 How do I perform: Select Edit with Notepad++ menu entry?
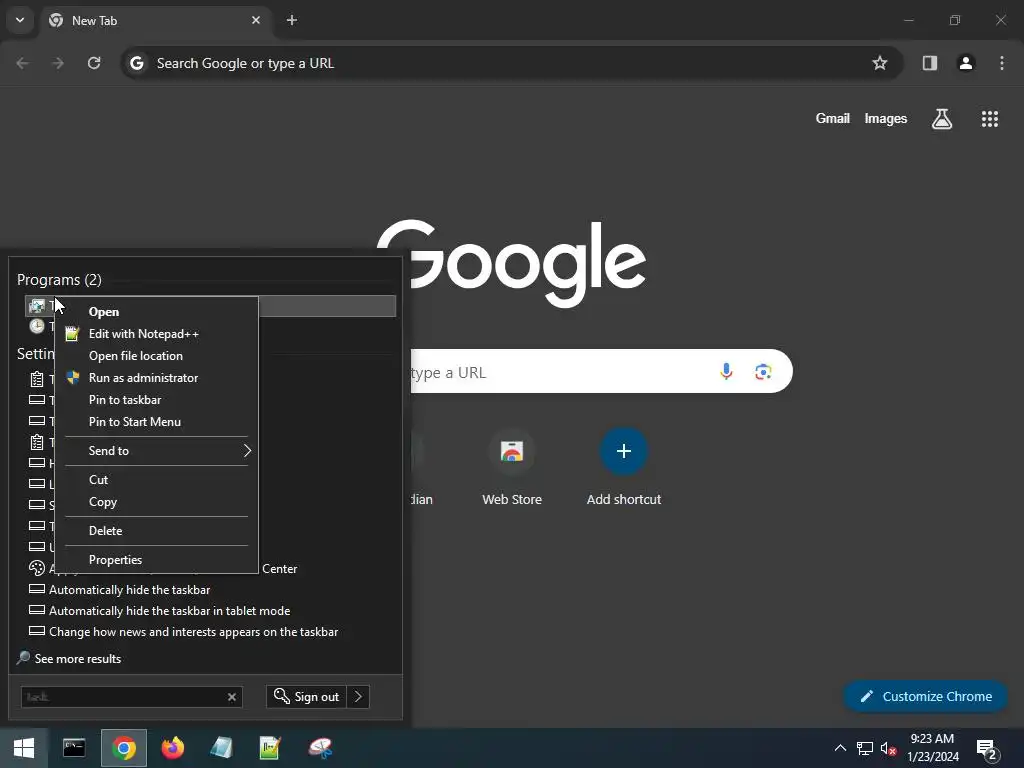(144, 334)
